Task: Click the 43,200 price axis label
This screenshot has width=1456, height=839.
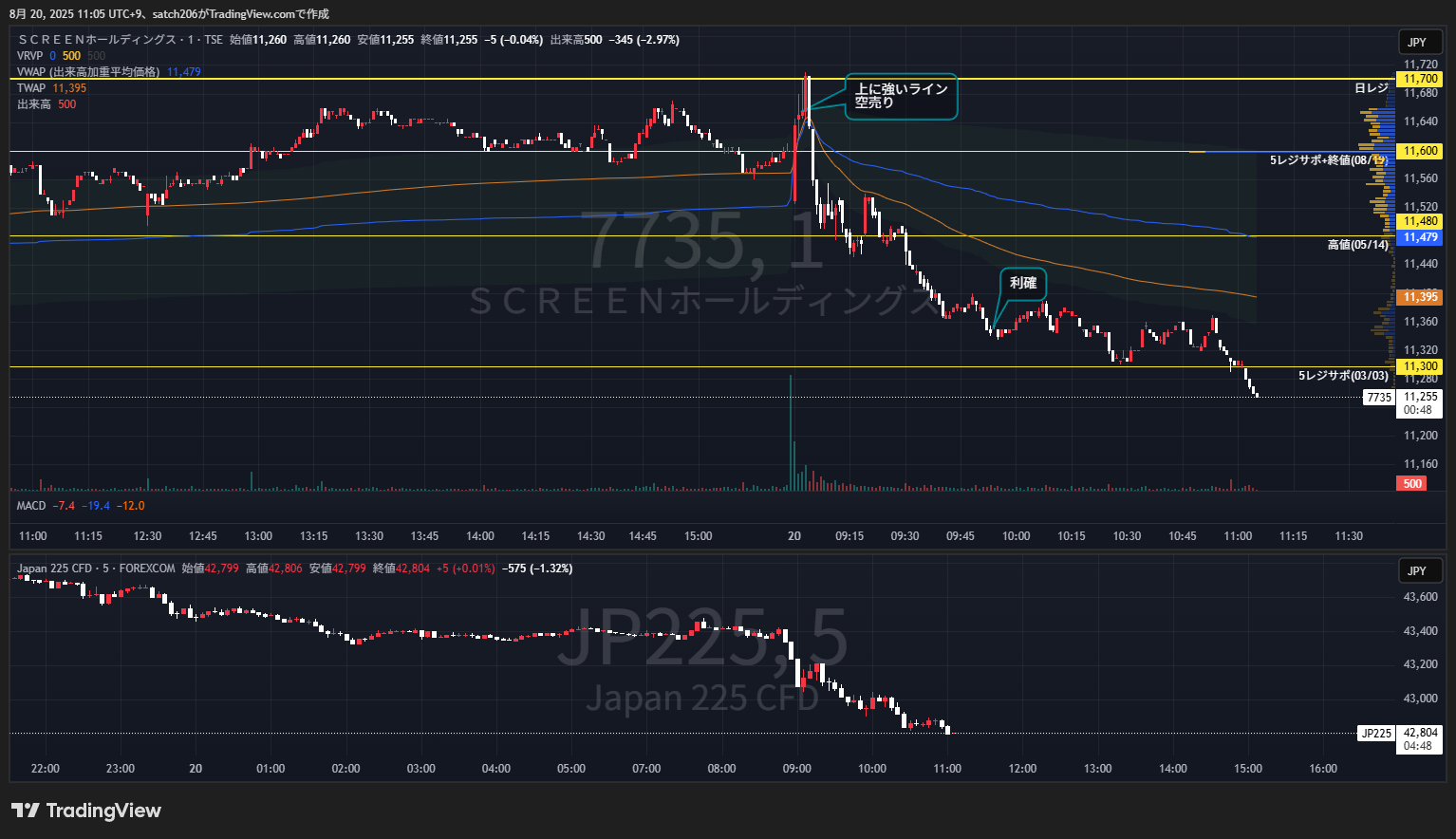Action: [x=1420, y=664]
